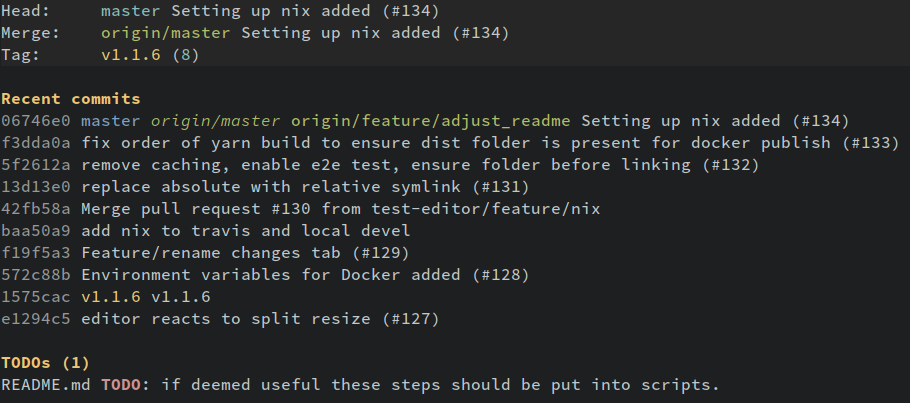Image resolution: width=910 pixels, height=403 pixels.
Task: Select commit hash 06746e0
Action: 35,121
